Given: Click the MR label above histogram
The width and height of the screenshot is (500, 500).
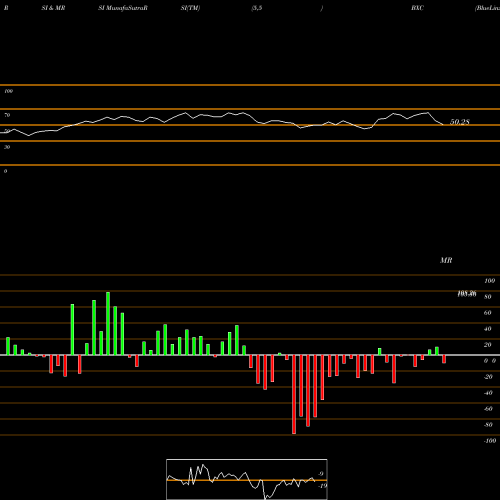Looking at the screenshot, I should tap(446, 260).
